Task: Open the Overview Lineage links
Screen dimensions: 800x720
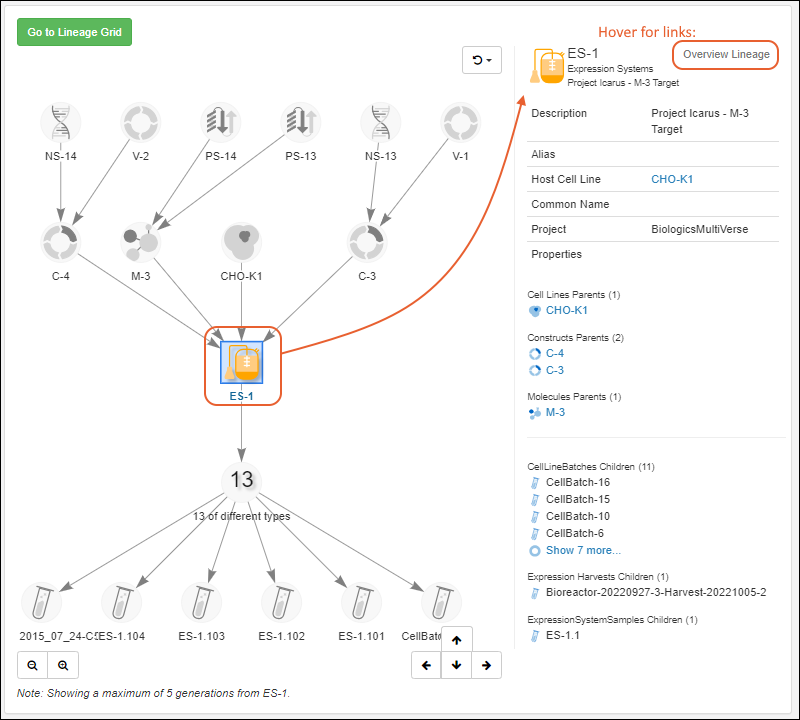Action: 726,54
